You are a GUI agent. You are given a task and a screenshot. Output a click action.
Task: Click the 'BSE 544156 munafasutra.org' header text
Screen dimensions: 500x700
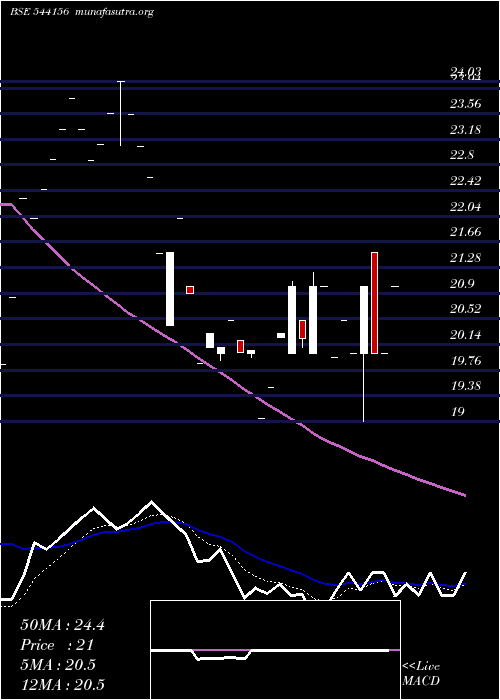click(x=82, y=12)
